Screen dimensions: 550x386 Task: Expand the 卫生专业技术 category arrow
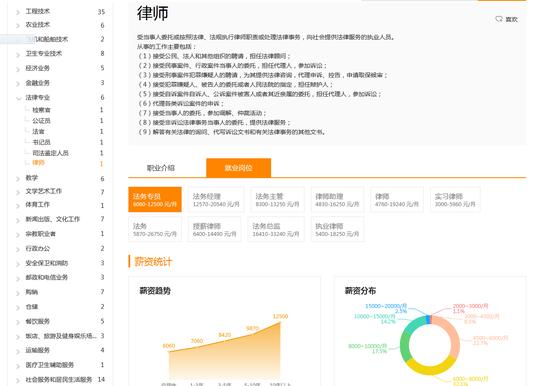pos(18,54)
